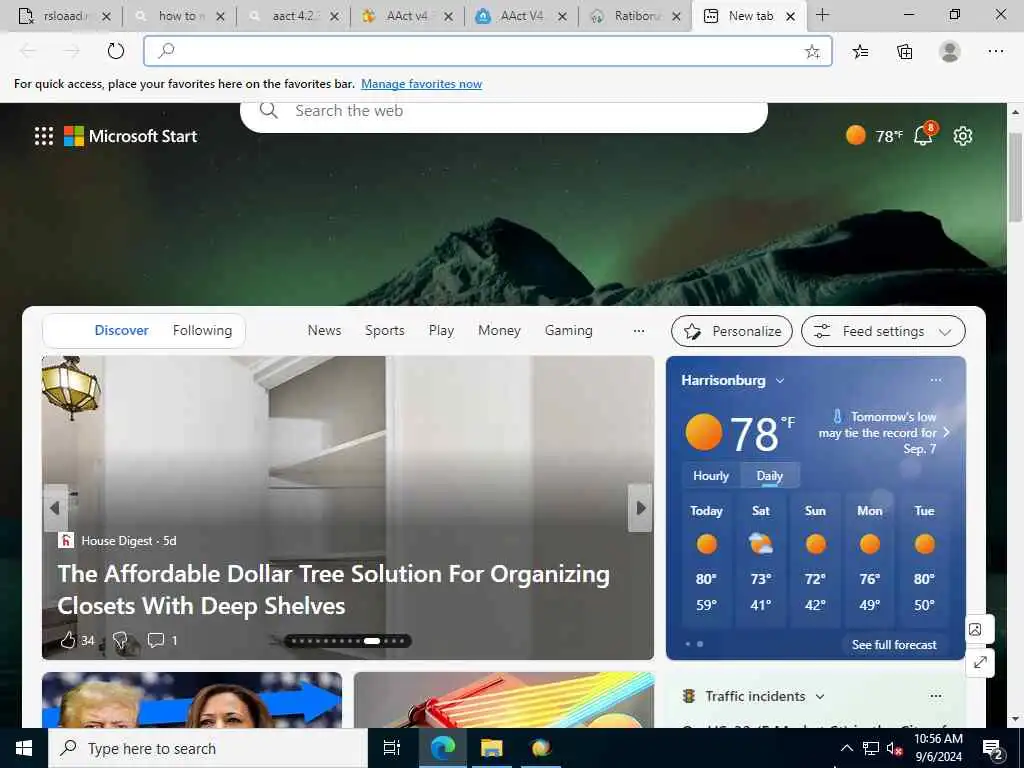Open the Play category
This screenshot has width=1024, height=768.
tap(441, 330)
